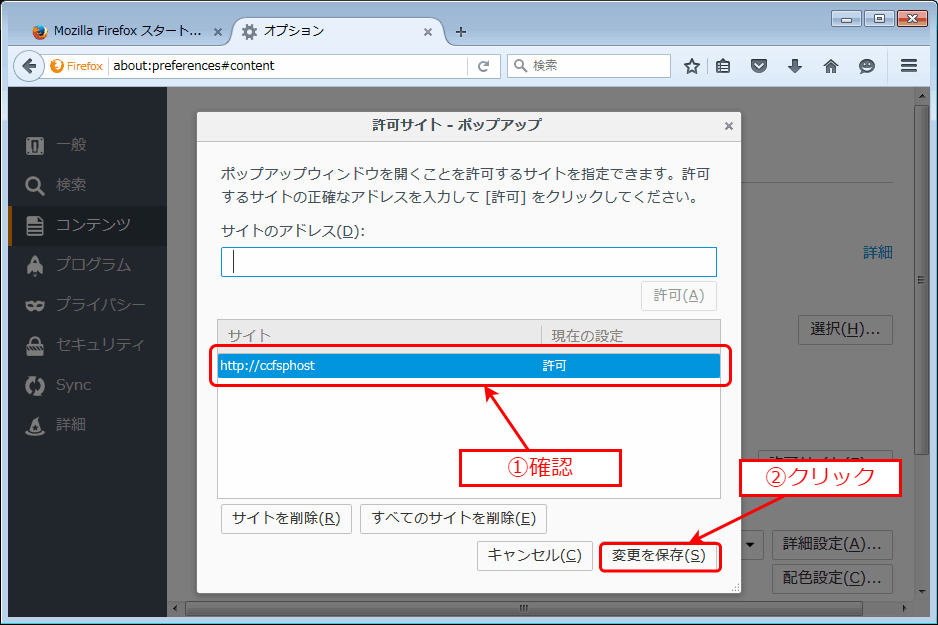Focus the サイトのアドレス input field
The image size is (938, 625).
coord(469,262)
